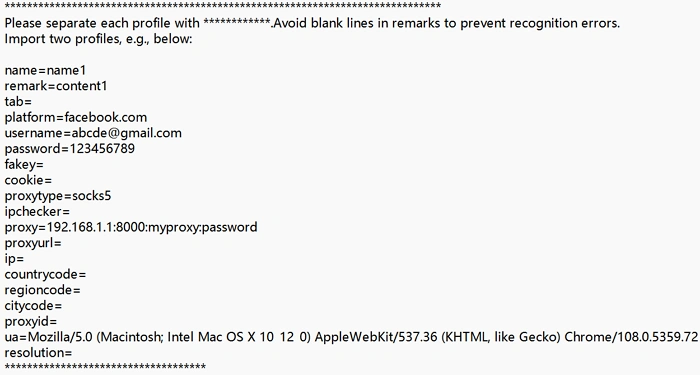Place cursor after fakey= text

[x=44, y=165]
